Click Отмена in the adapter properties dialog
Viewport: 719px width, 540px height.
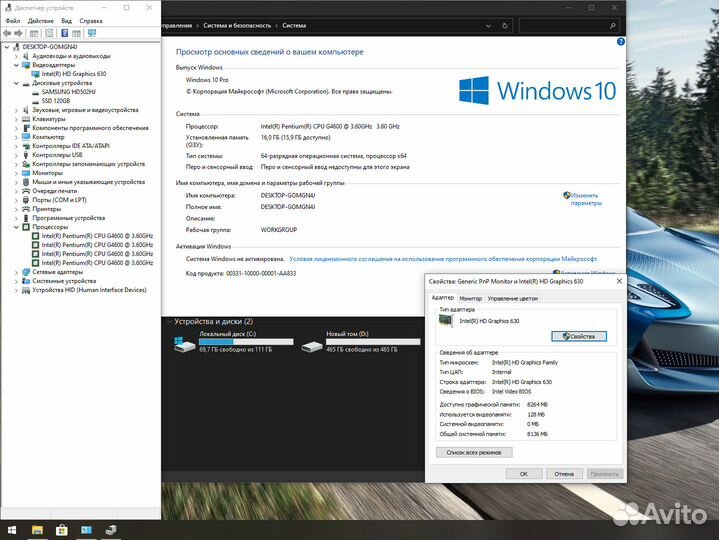[x=564, y=474]
